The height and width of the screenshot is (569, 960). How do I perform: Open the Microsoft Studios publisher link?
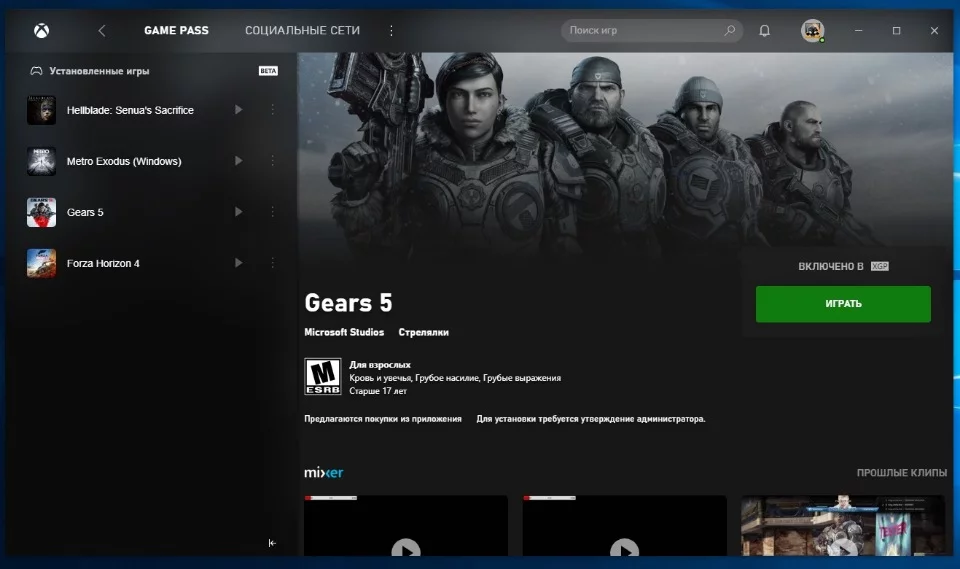coord(344,332)
